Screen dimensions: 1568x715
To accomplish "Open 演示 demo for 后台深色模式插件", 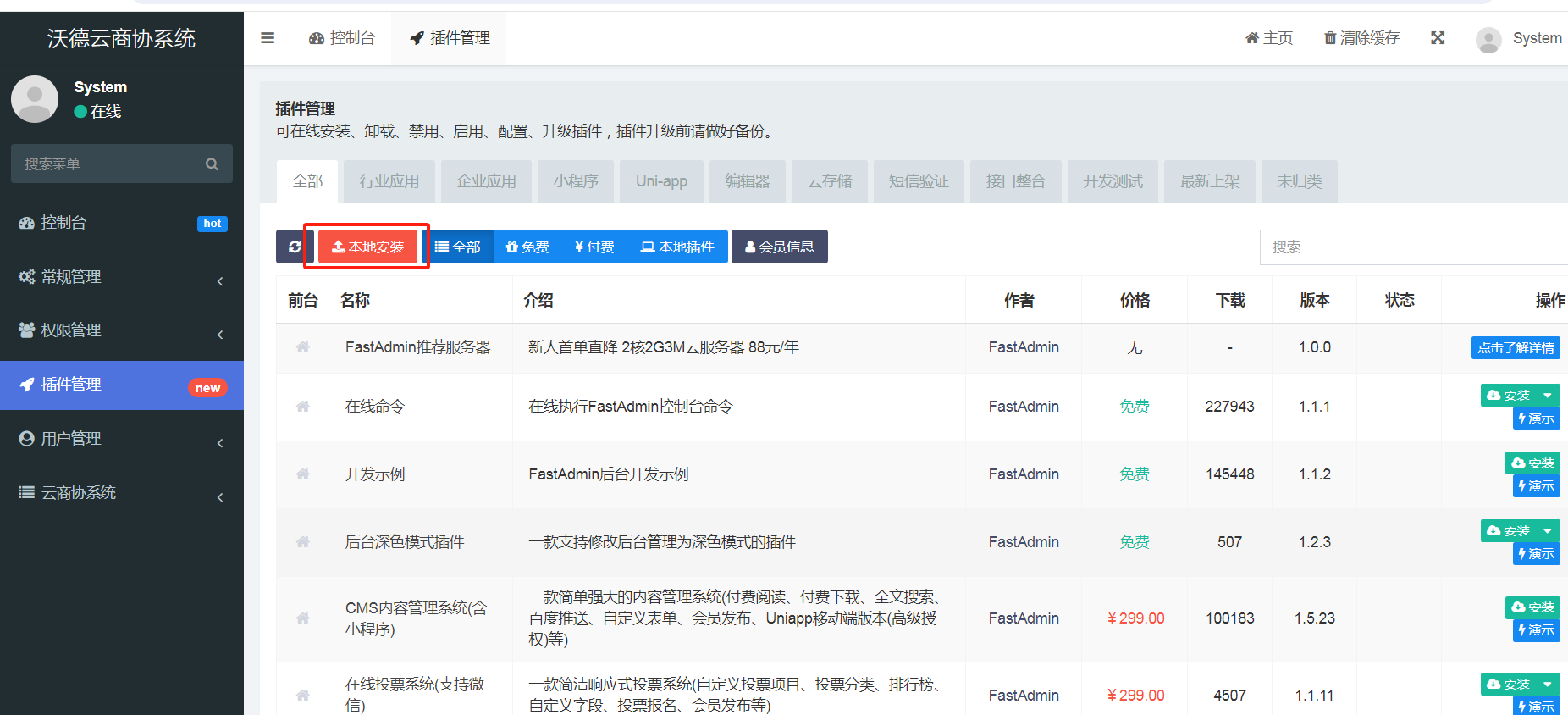I will [x=1537, y=554].
